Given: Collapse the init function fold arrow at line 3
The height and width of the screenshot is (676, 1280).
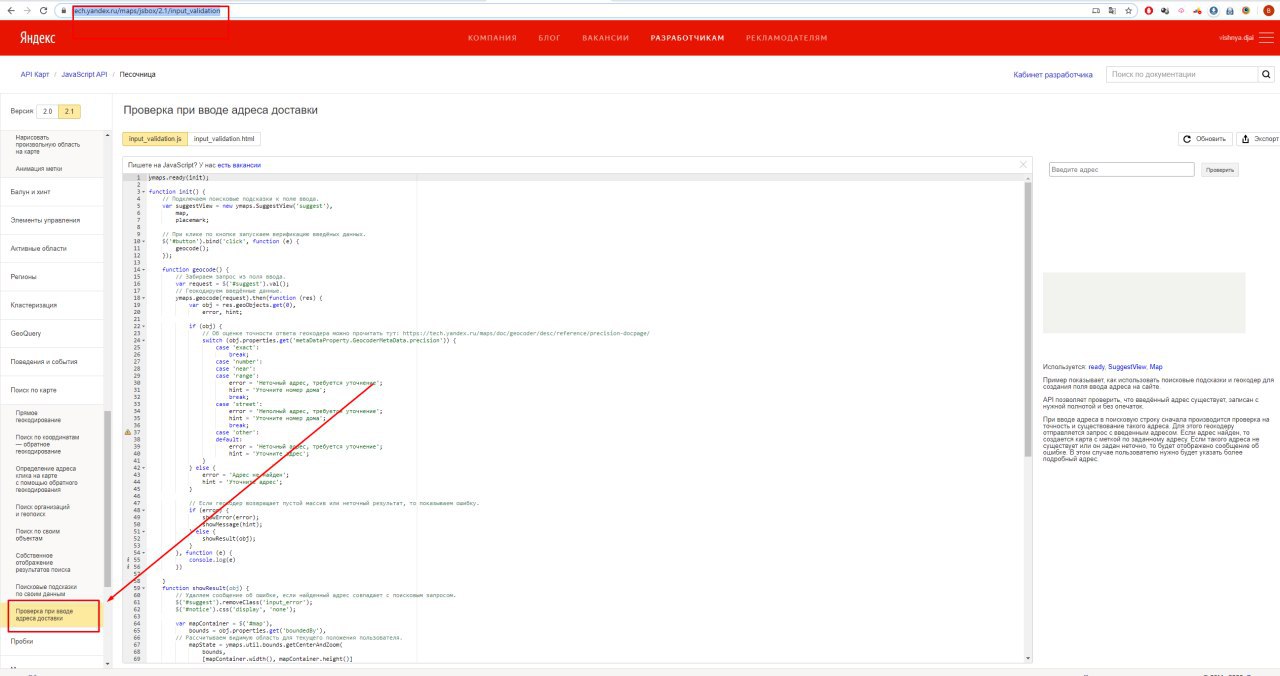Looking at the screenshot, I should click(x=143, y=190).
